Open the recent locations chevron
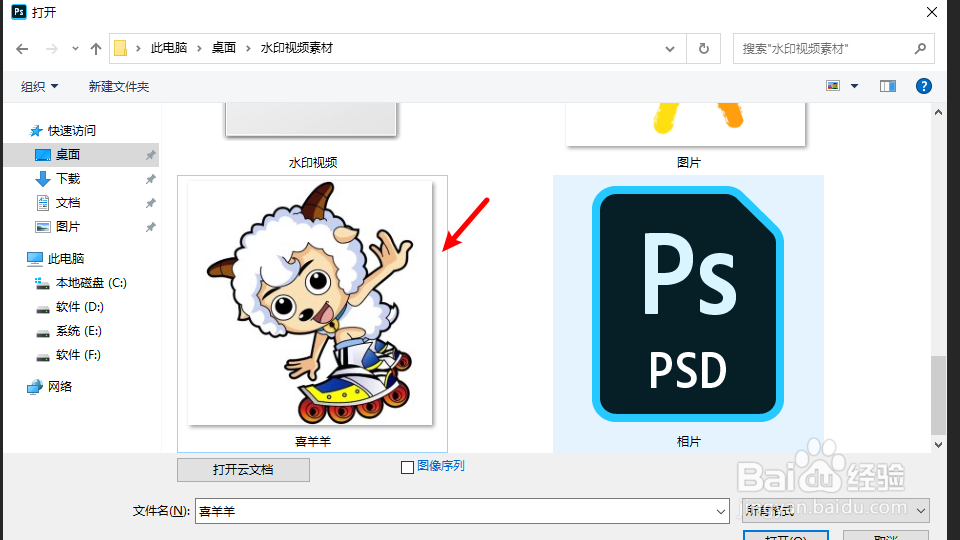The height and width of the screenshot is (540, 960). [x=75, y=48]
